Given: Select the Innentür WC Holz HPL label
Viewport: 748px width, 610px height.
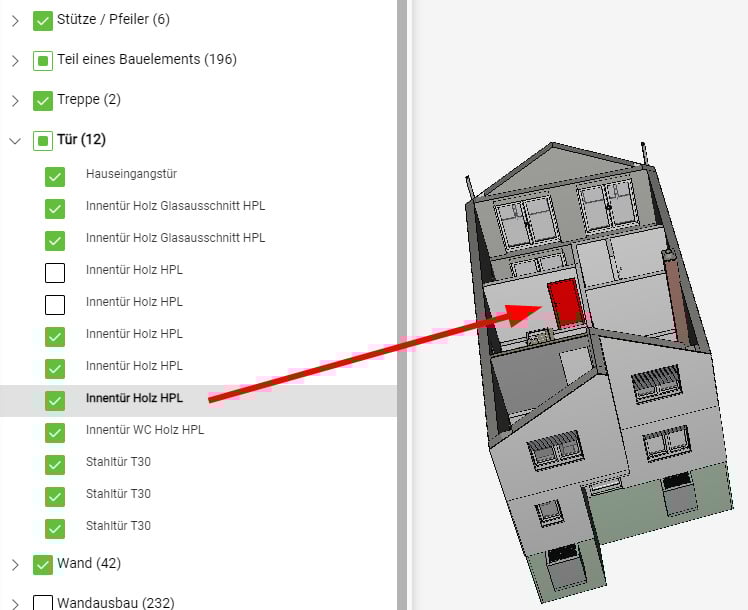Looking at the screenshot, I should pyautogui.click(x=145, y=430).
